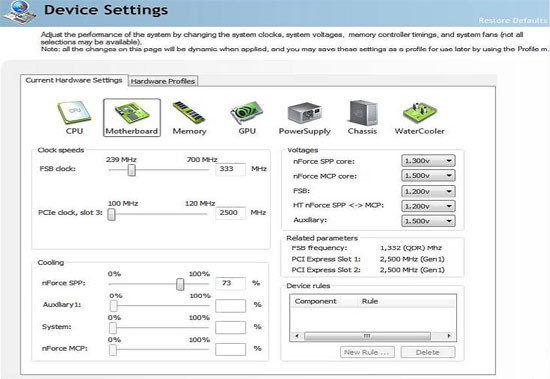The height and width of the screenshot is (379, 550).
Task: Click the '1,332 (QDR) Mhz' FSB frequency value
Action: point(411,248)
